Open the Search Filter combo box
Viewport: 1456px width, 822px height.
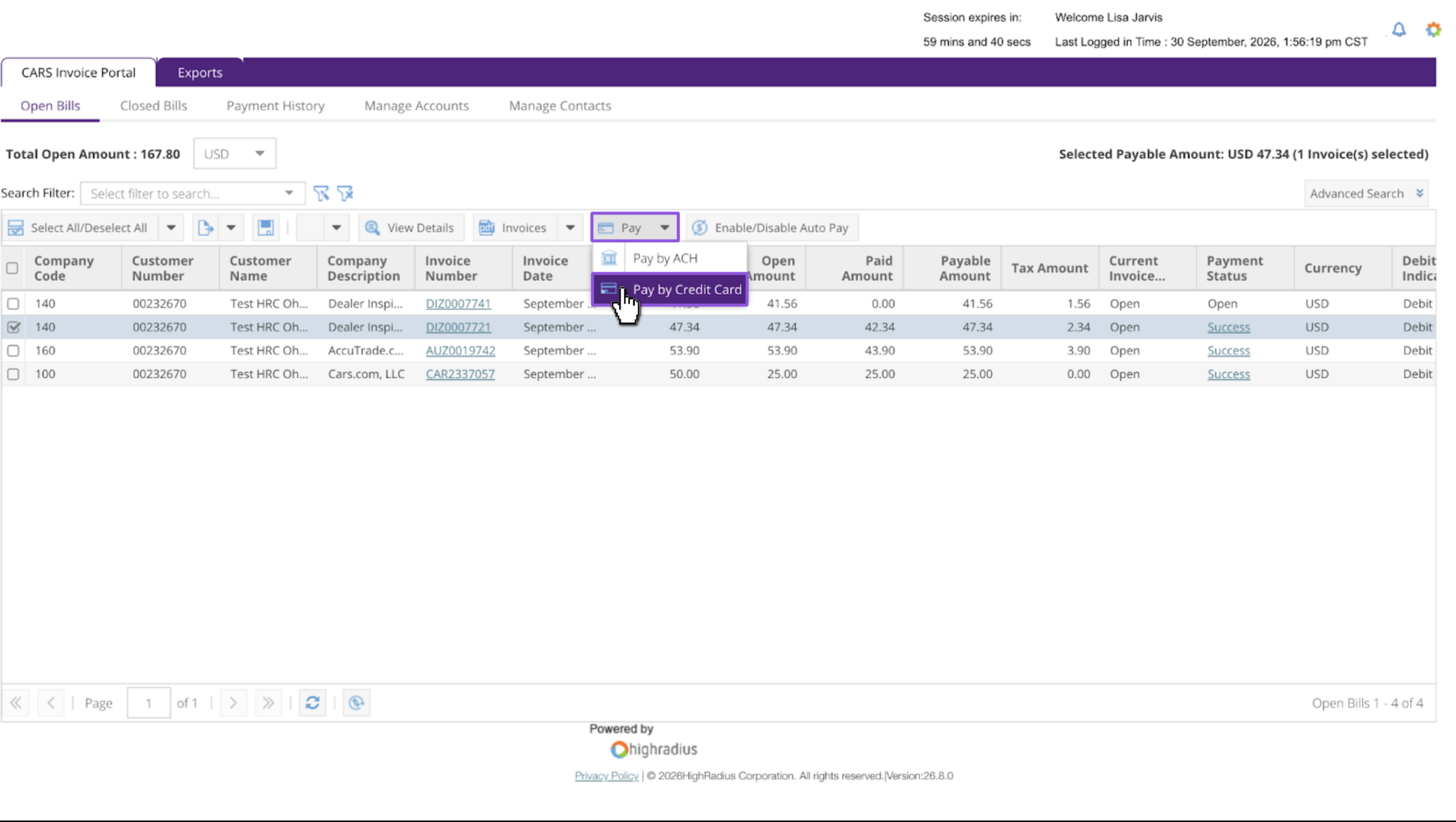pyautogui.click(x=193, y=193)
